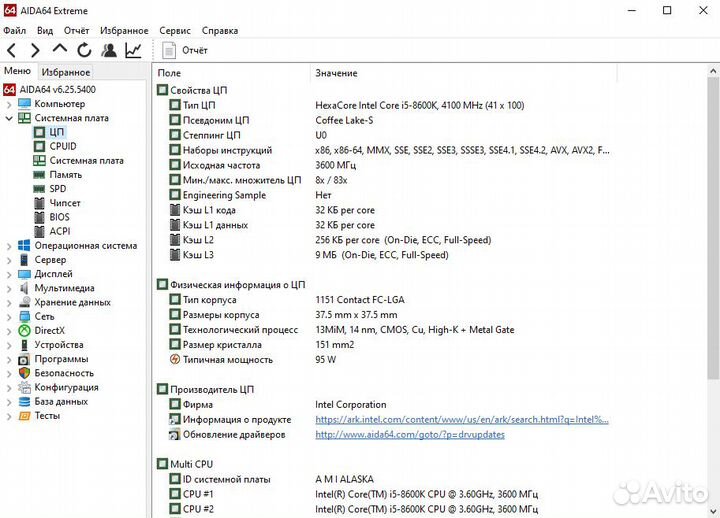This screenshot has width=720, height=518.
Task: Open the BIOS tree item
Action: [52, 217]
